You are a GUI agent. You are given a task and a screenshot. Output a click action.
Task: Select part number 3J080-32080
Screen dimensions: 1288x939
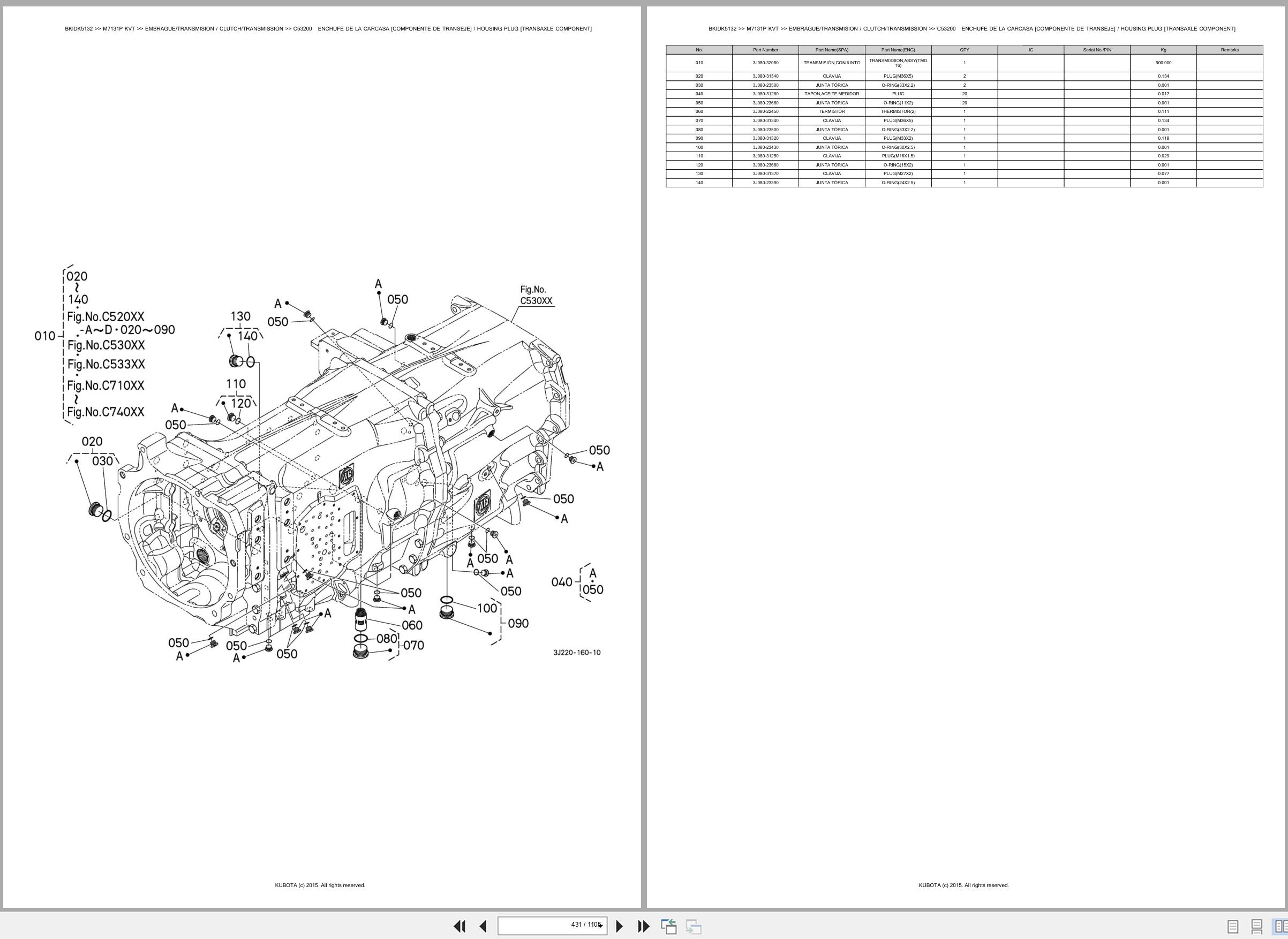[765, 63]
